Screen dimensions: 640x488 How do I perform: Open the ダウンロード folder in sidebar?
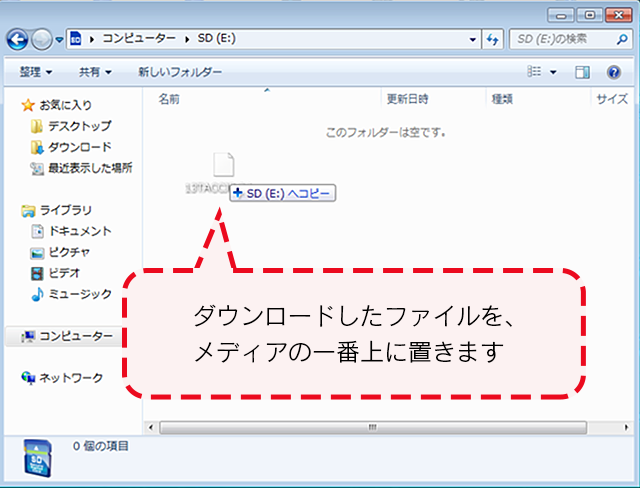[x=79, y=147]
